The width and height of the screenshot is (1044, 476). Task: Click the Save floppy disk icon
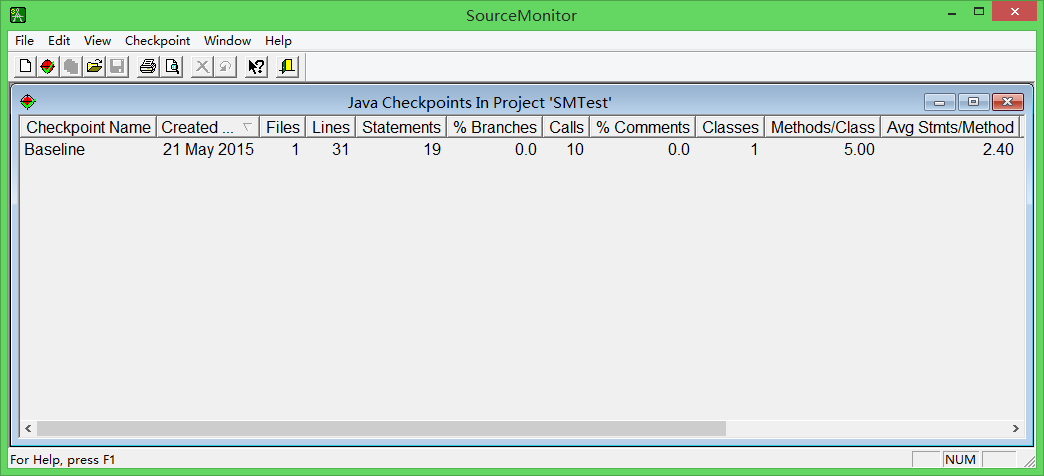pyautogui.click(x=117, y=67)
